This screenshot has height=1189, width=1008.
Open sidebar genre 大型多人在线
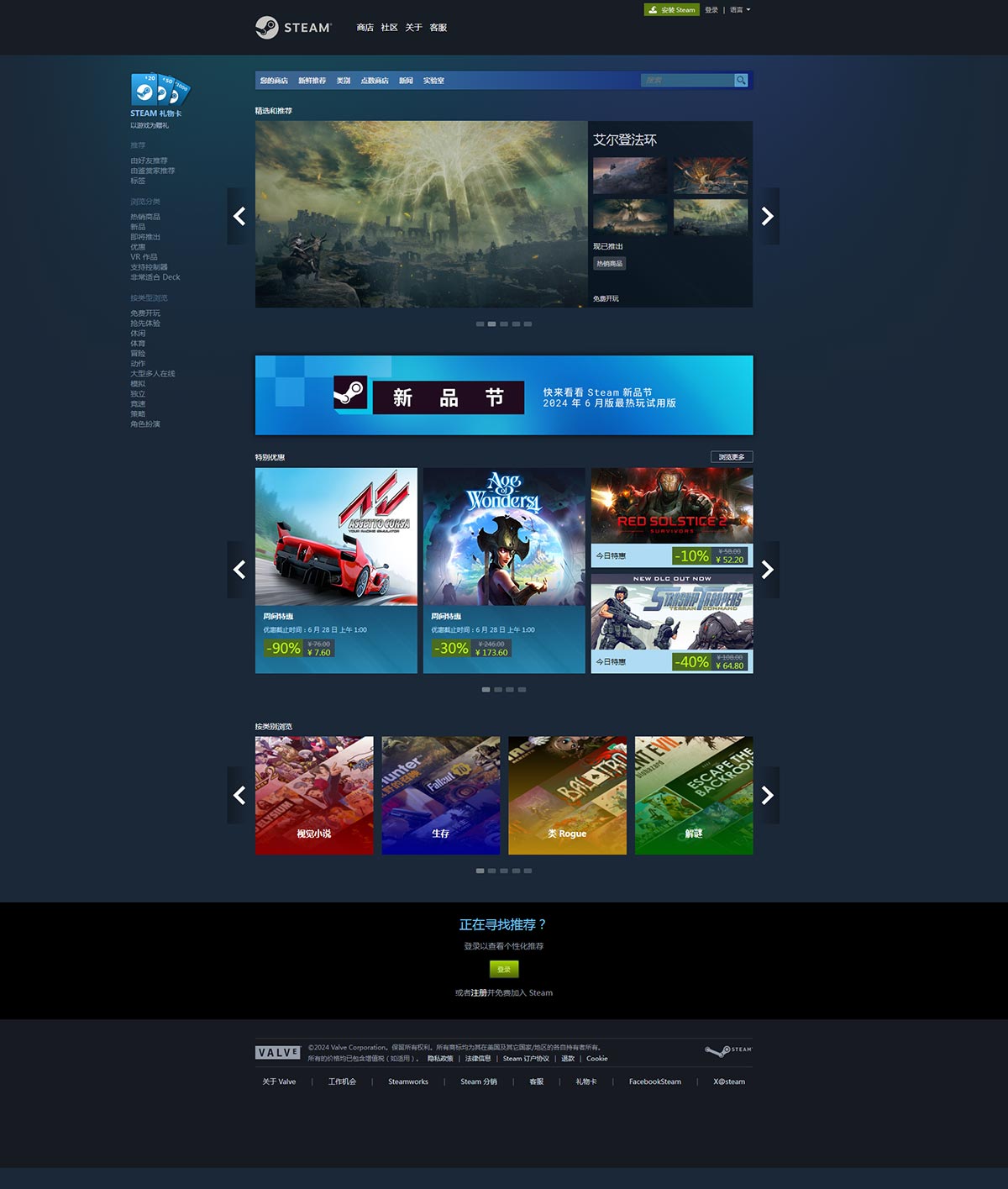pyautogui.click(x=153, y=374)
